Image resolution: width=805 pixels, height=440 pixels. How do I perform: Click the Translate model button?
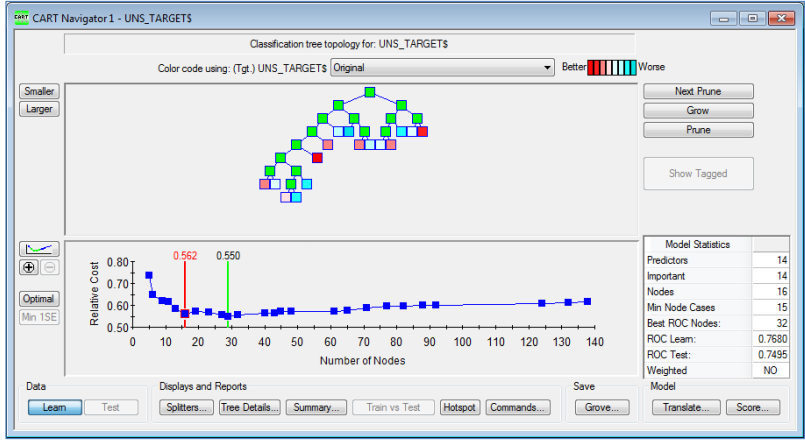[686, 407]
